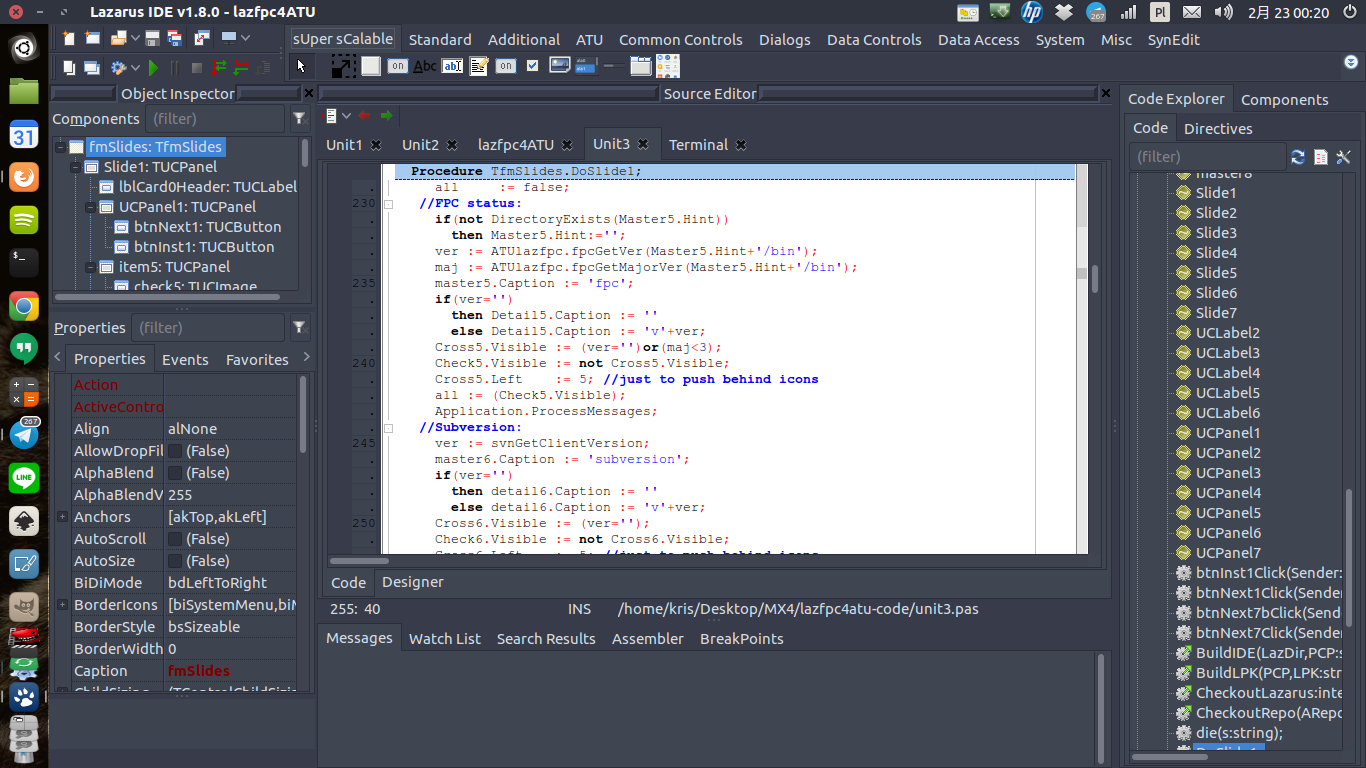Click the checkbox component icon in the palette

532,66
